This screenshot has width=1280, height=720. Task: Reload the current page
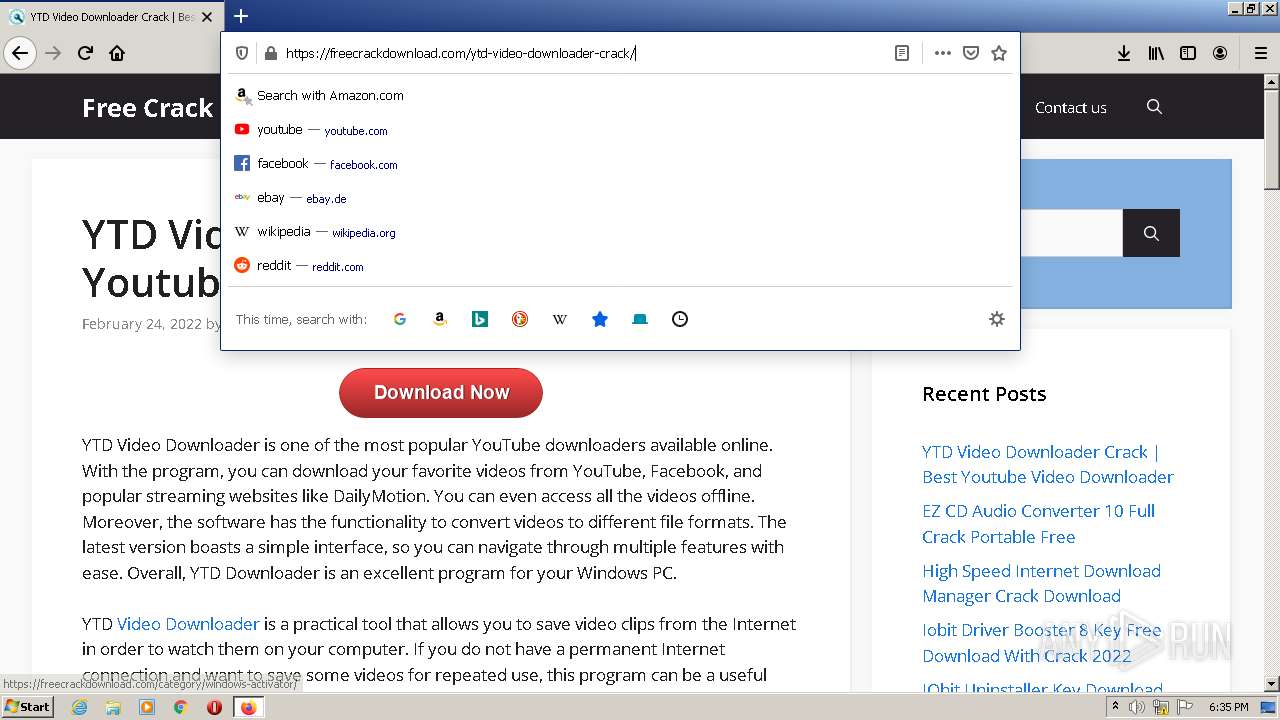(x=85, y=53)
